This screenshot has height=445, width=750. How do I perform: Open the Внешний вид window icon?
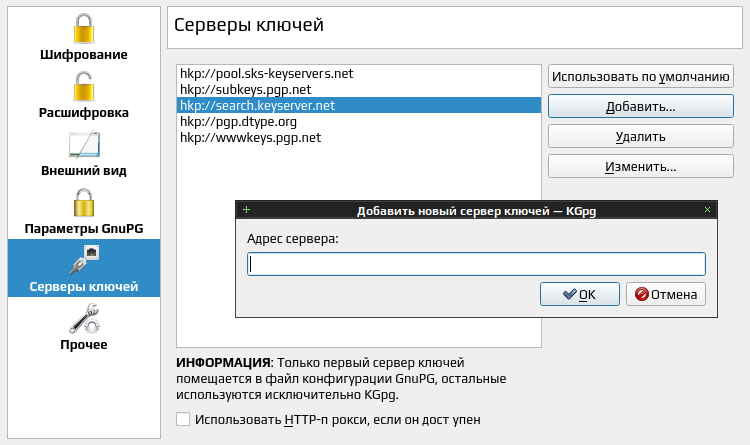[x=84, y=145]
